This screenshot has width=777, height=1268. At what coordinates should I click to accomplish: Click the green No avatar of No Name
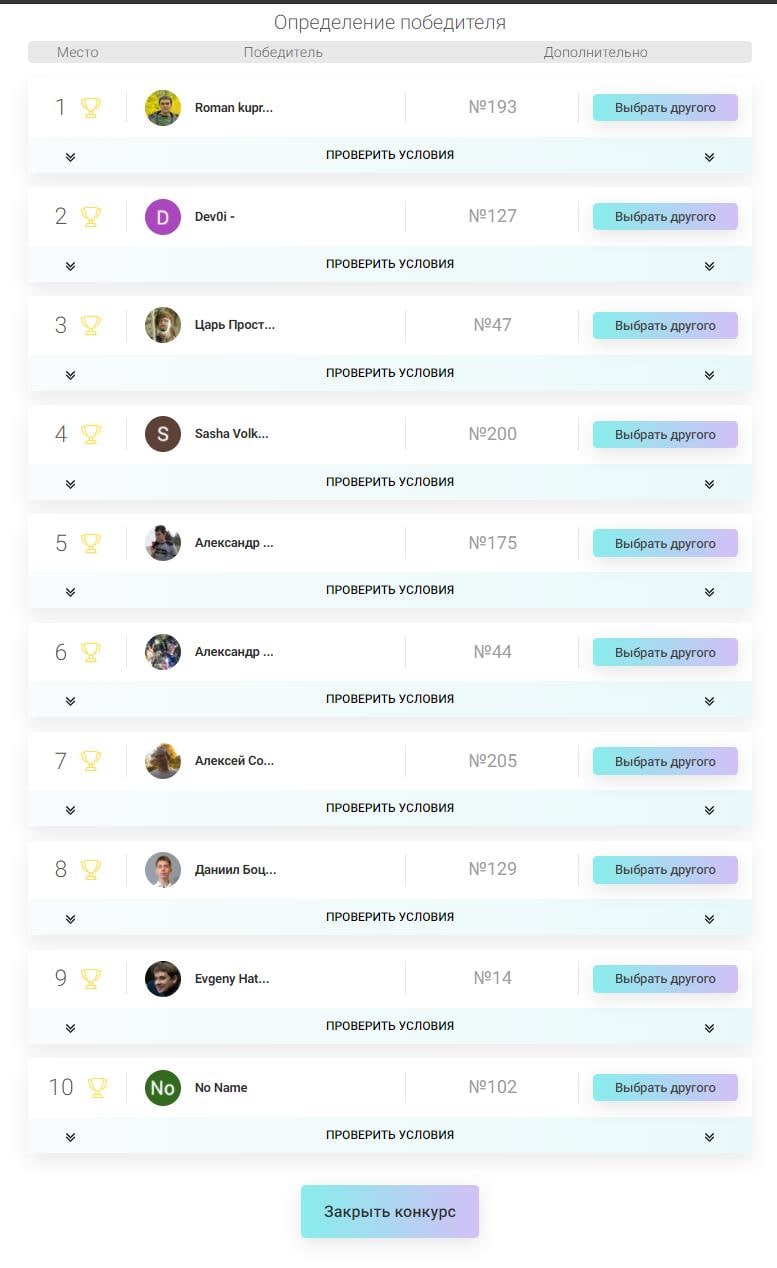pyautogui.click(x=163, y=1088)
